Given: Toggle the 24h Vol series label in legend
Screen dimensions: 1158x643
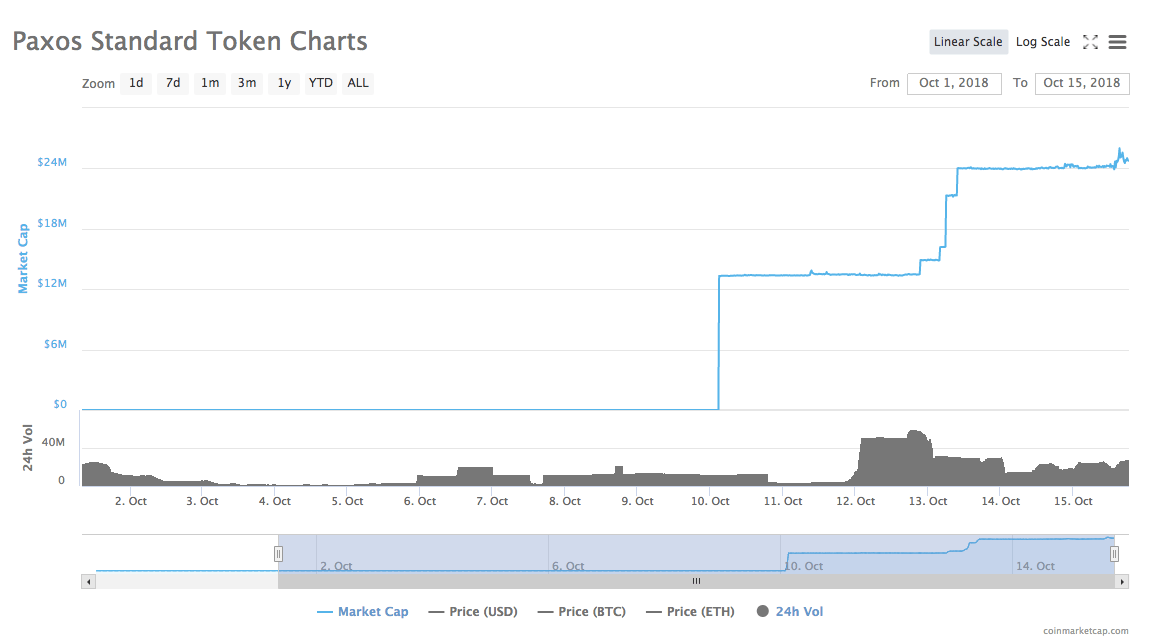Looking at the screenshot, I should [x=799, y=611].
